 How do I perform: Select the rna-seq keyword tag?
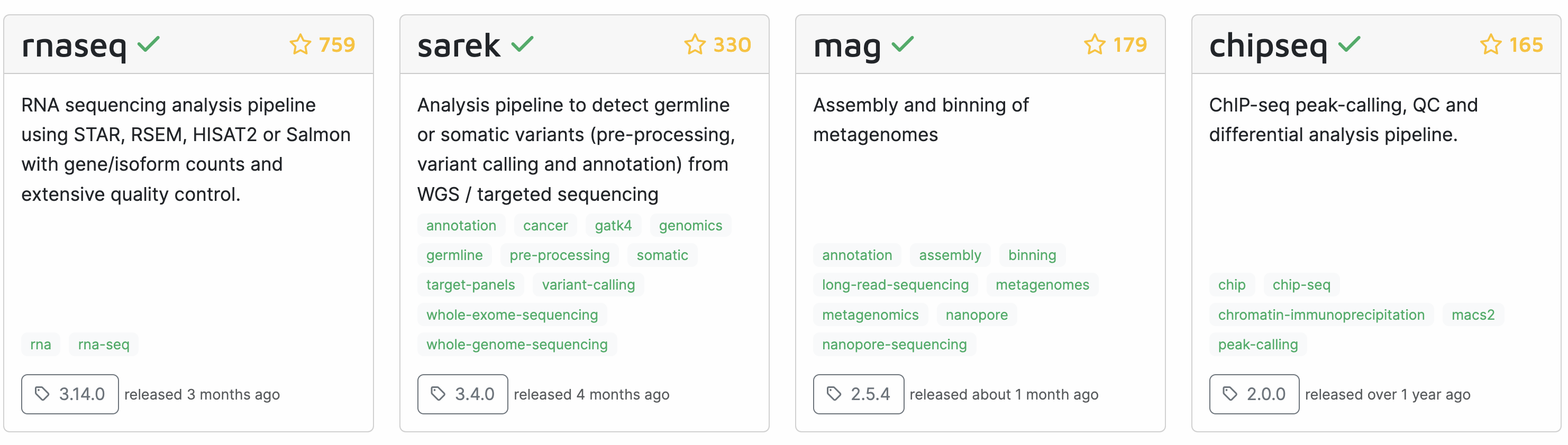(104, 345)
